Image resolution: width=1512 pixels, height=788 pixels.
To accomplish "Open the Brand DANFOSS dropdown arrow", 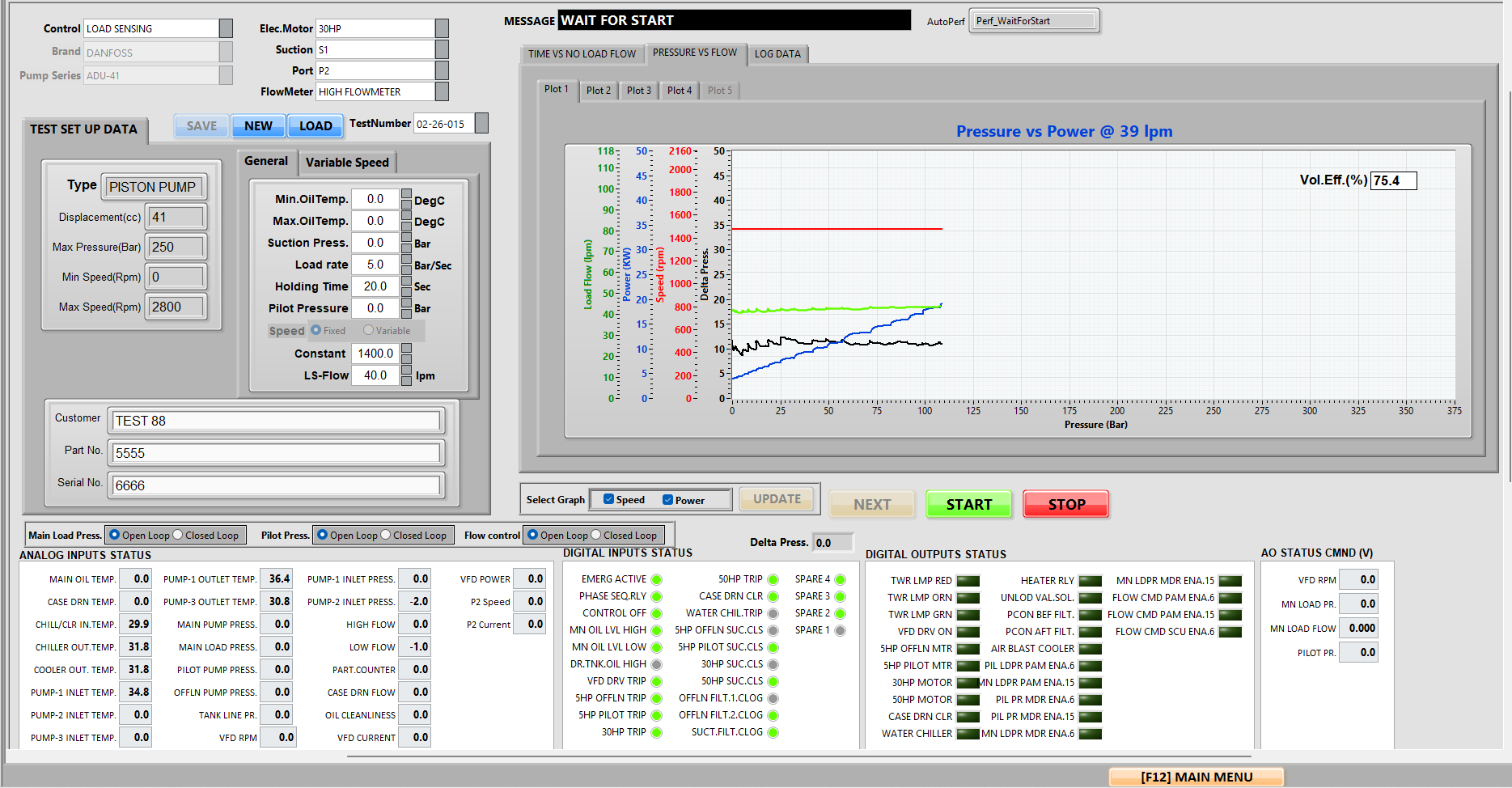I will (226, 52).
